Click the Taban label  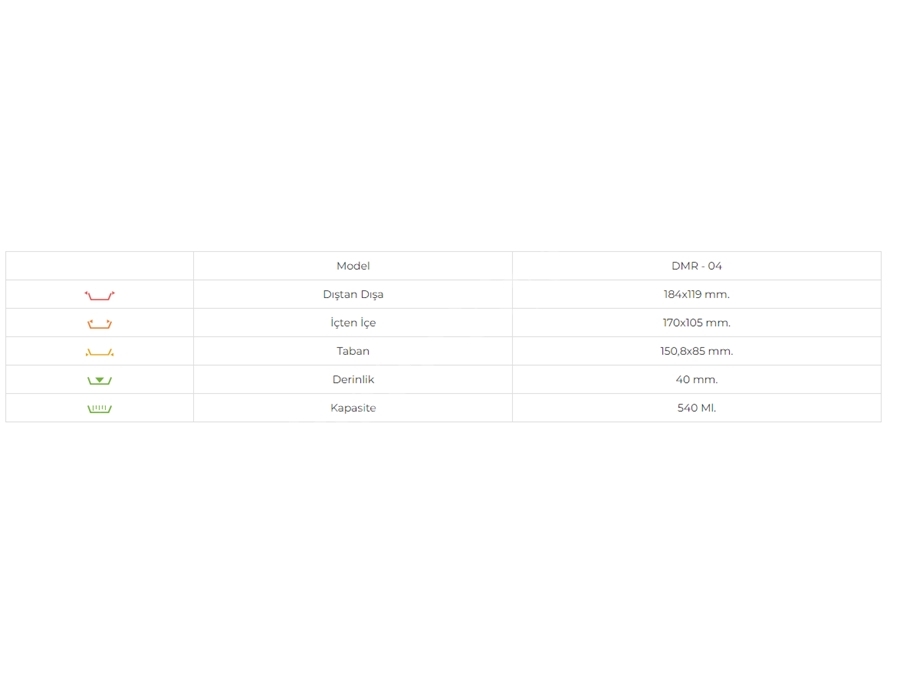click(x=353, y=351)
